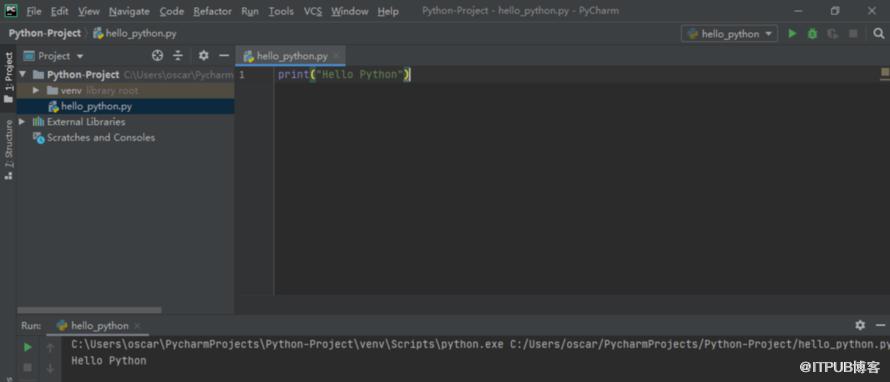The height and width of the screenshot is (382, 890).
Task: Click the Project panel horizontal scrollbar
Action: (90, 310)
